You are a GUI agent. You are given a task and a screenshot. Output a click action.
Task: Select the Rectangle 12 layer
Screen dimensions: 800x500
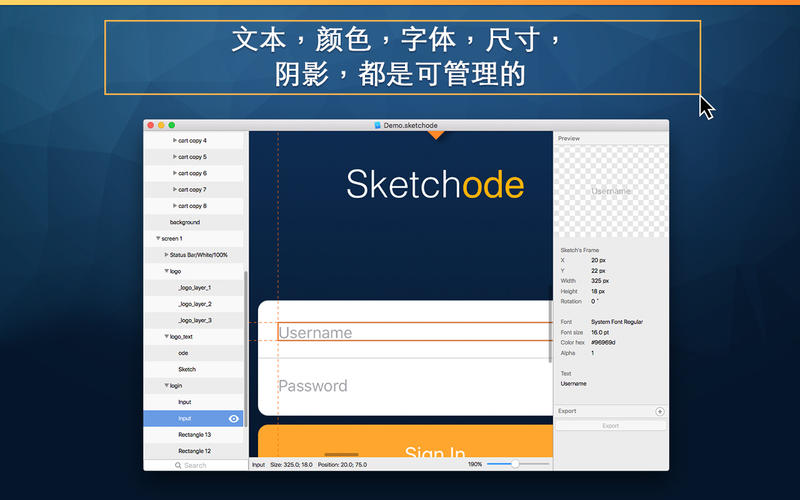tap(194, 451)
